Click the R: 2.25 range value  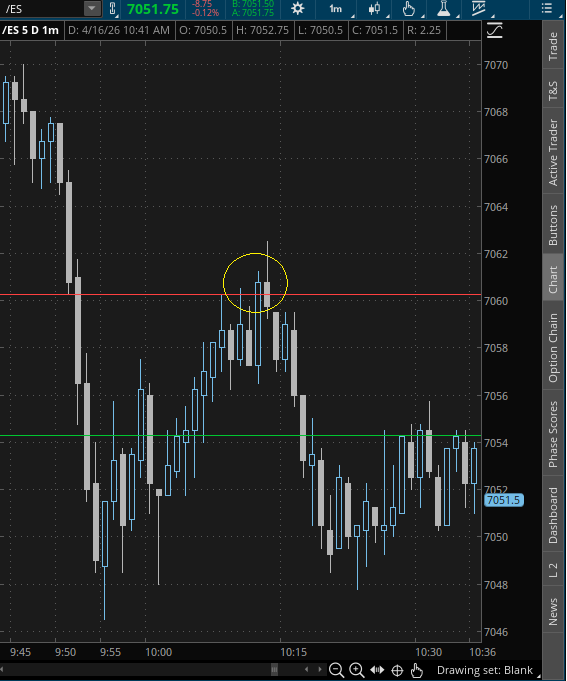click(x=424, y=30)
